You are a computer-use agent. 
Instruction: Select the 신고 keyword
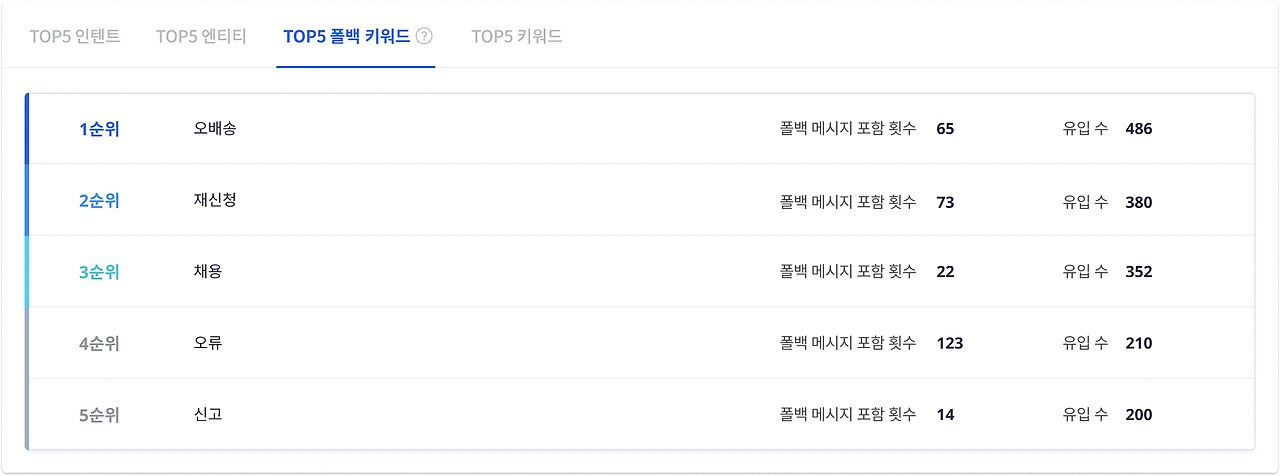(x=208, y=414)
